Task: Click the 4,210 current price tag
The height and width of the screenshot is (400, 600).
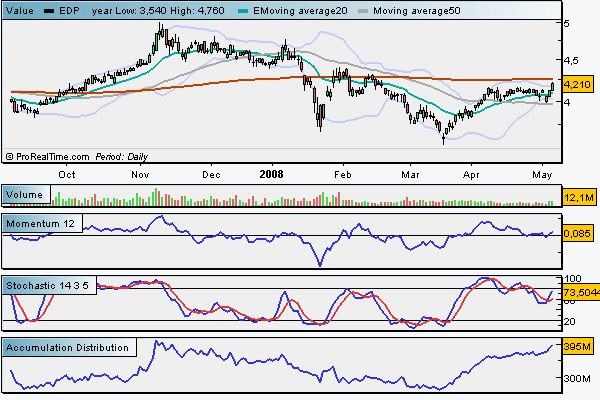Action: [x=577, y=84]
